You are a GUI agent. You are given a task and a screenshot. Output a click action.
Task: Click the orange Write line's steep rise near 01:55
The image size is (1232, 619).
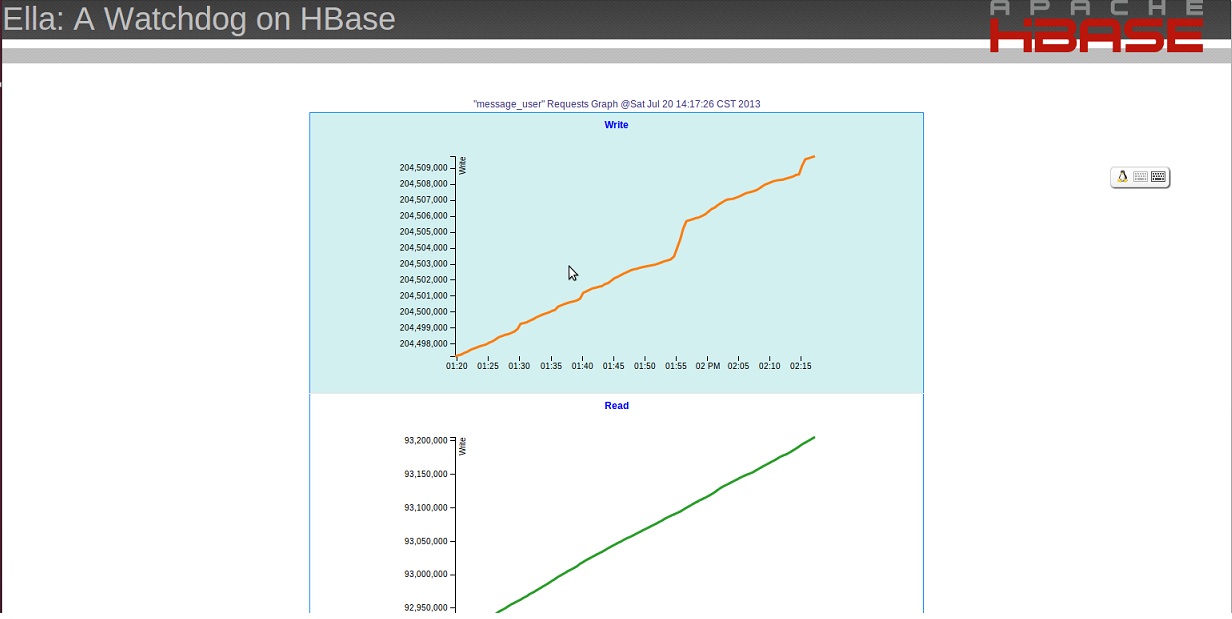(680, 238)
